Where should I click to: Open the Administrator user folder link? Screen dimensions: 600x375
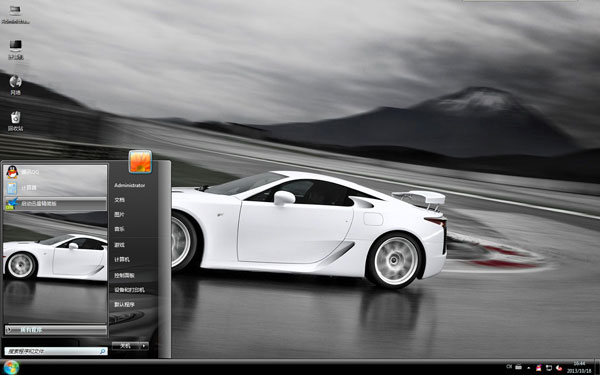pos(130,186)
